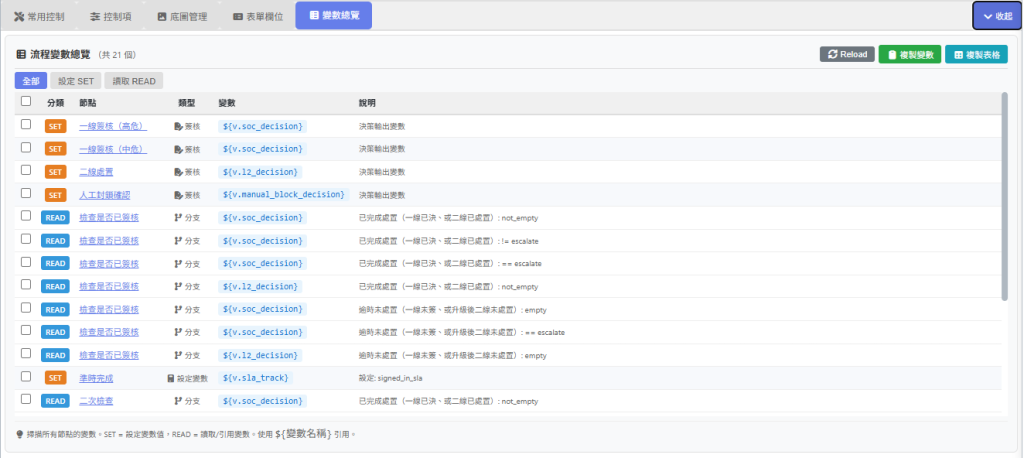Check the sla_track variable row checkbox
Viewport: 1024px width, 458px height.
click(x=26, y=376)
